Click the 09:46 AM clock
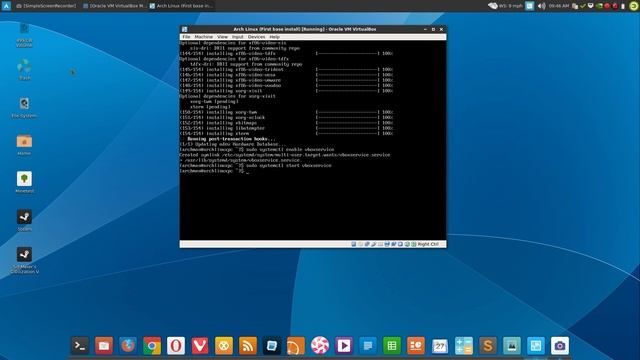The width and height of the screenshot is (640, 360). pyautogui.click(x=558, y=6)
